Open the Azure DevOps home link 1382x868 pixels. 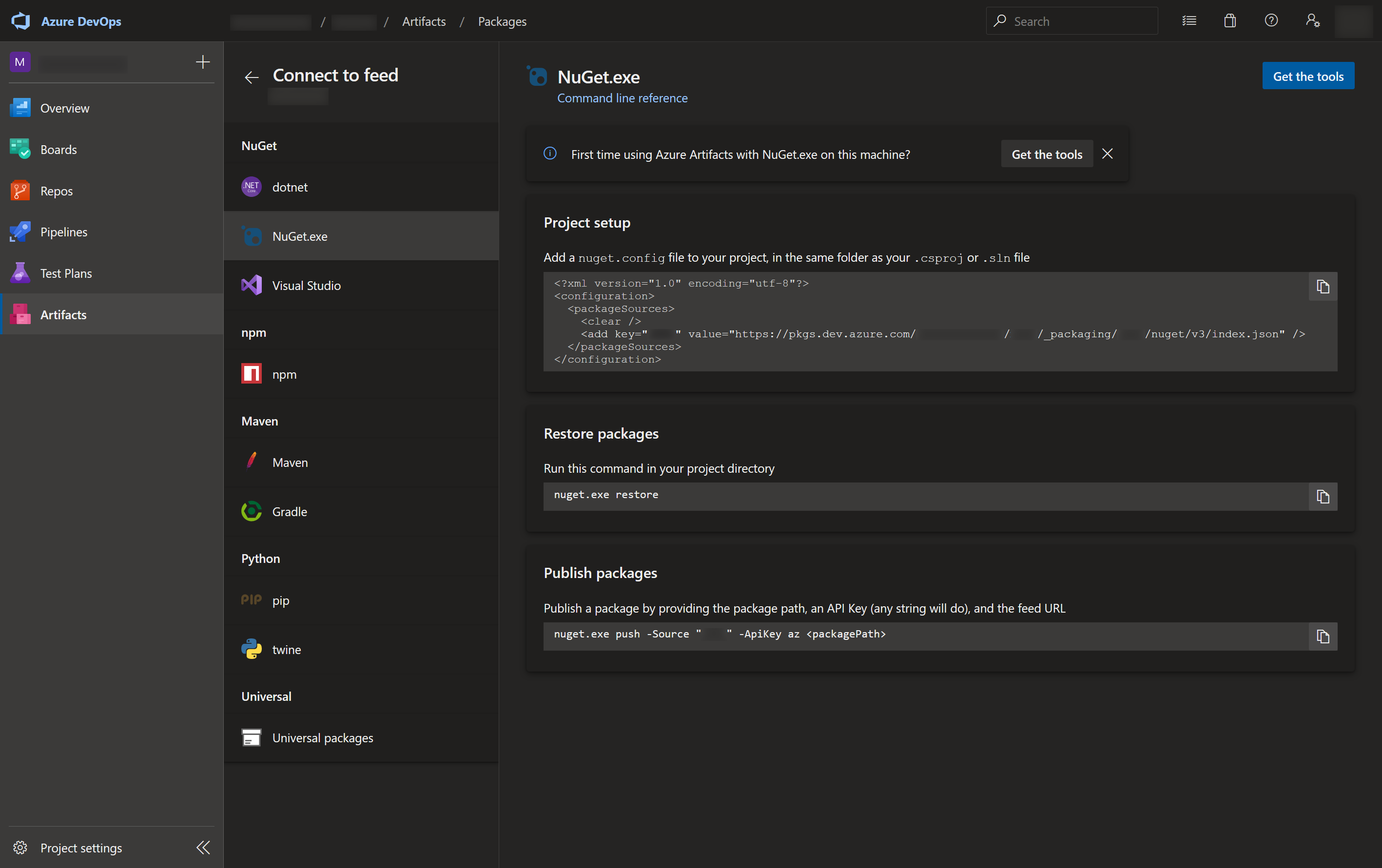point(81,21)
